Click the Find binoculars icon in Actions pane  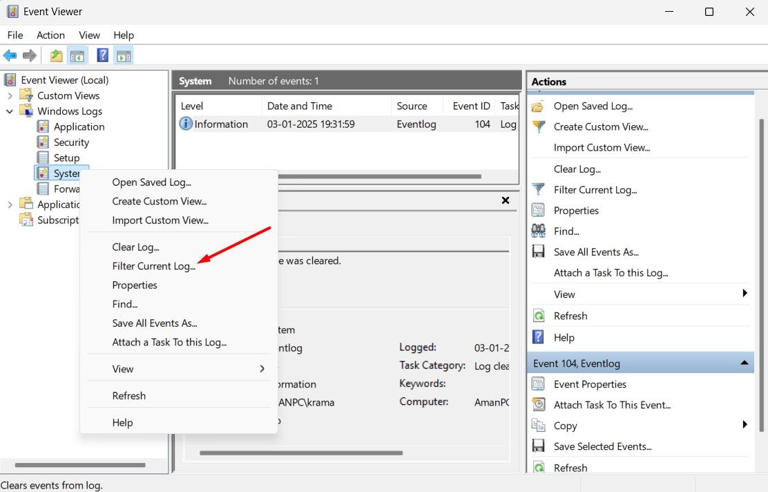point(539,231)
